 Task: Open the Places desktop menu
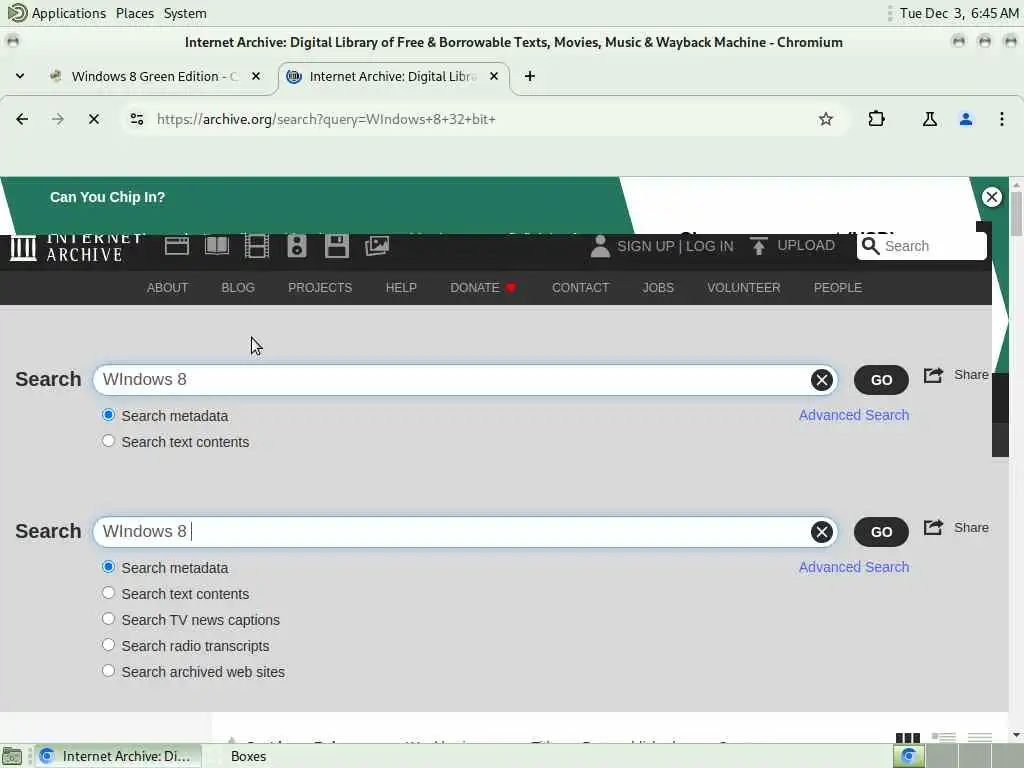pos(135,13)
